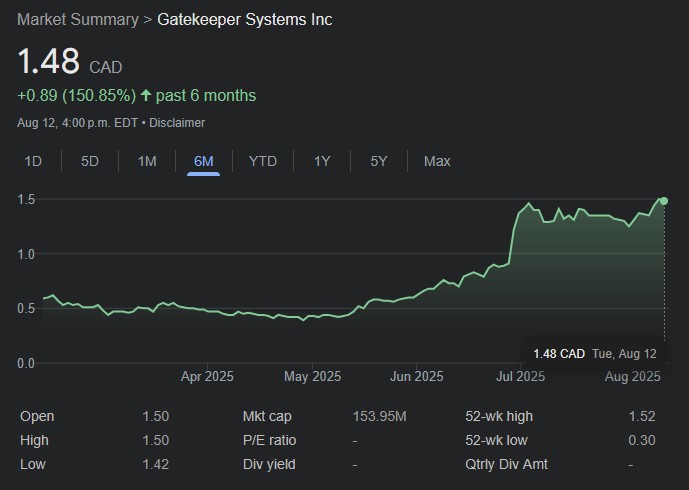
Task: Select the 1M range tab
Action: [147, 161]
